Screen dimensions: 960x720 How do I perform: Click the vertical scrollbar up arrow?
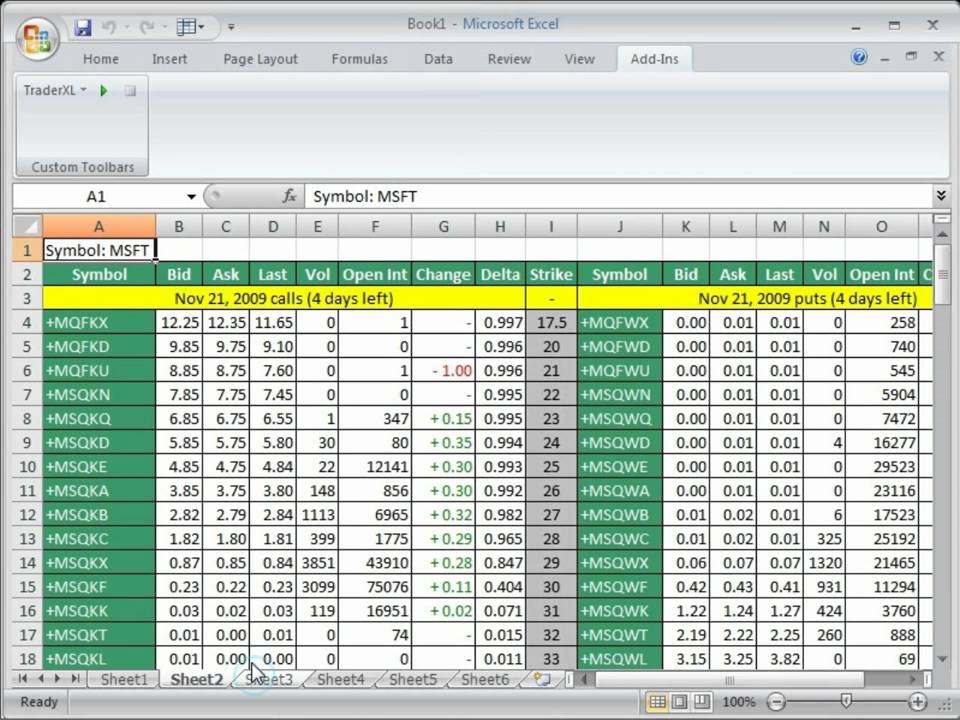942,234
